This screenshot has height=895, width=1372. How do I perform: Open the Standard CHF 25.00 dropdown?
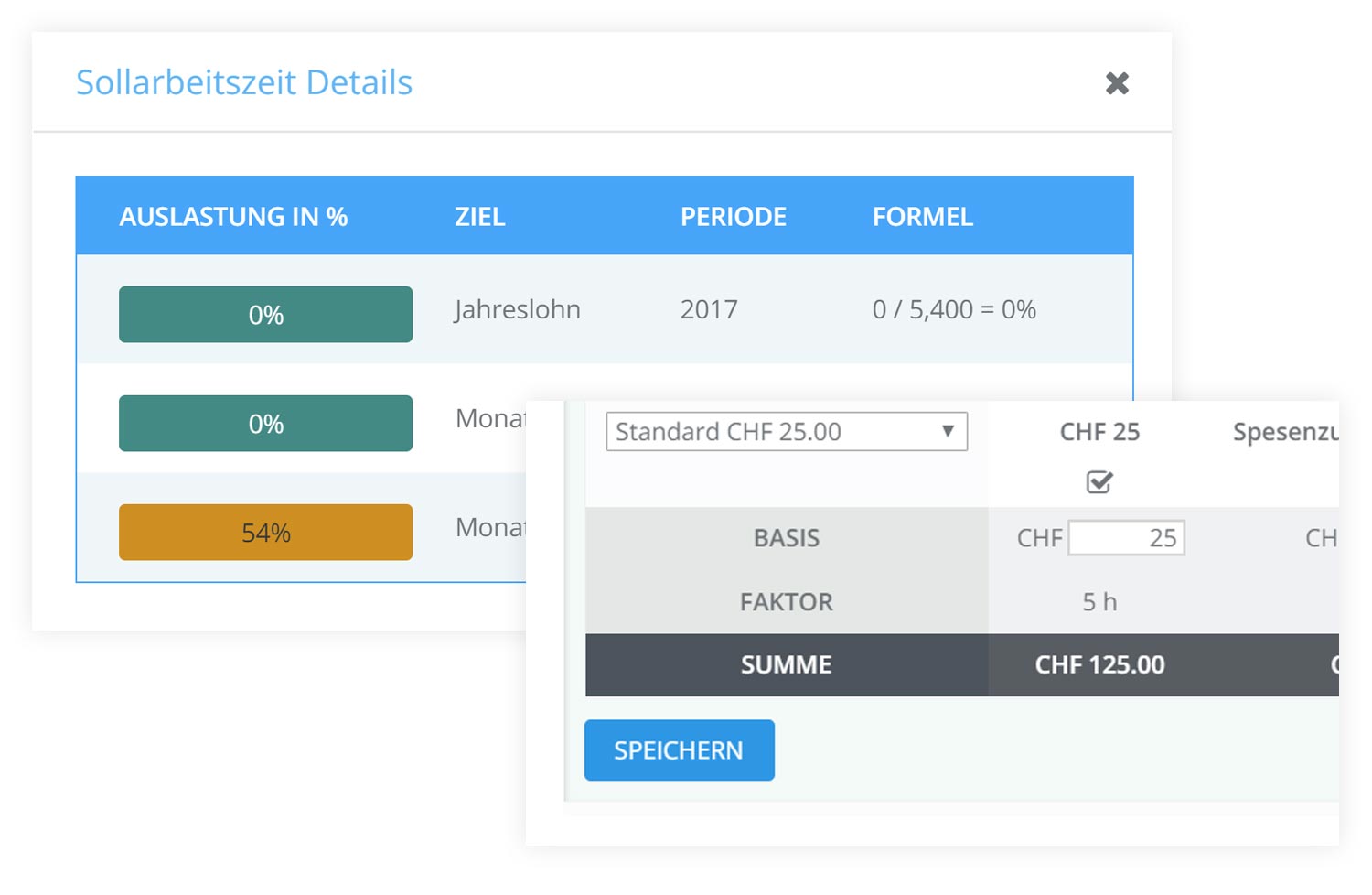point(786,432)
